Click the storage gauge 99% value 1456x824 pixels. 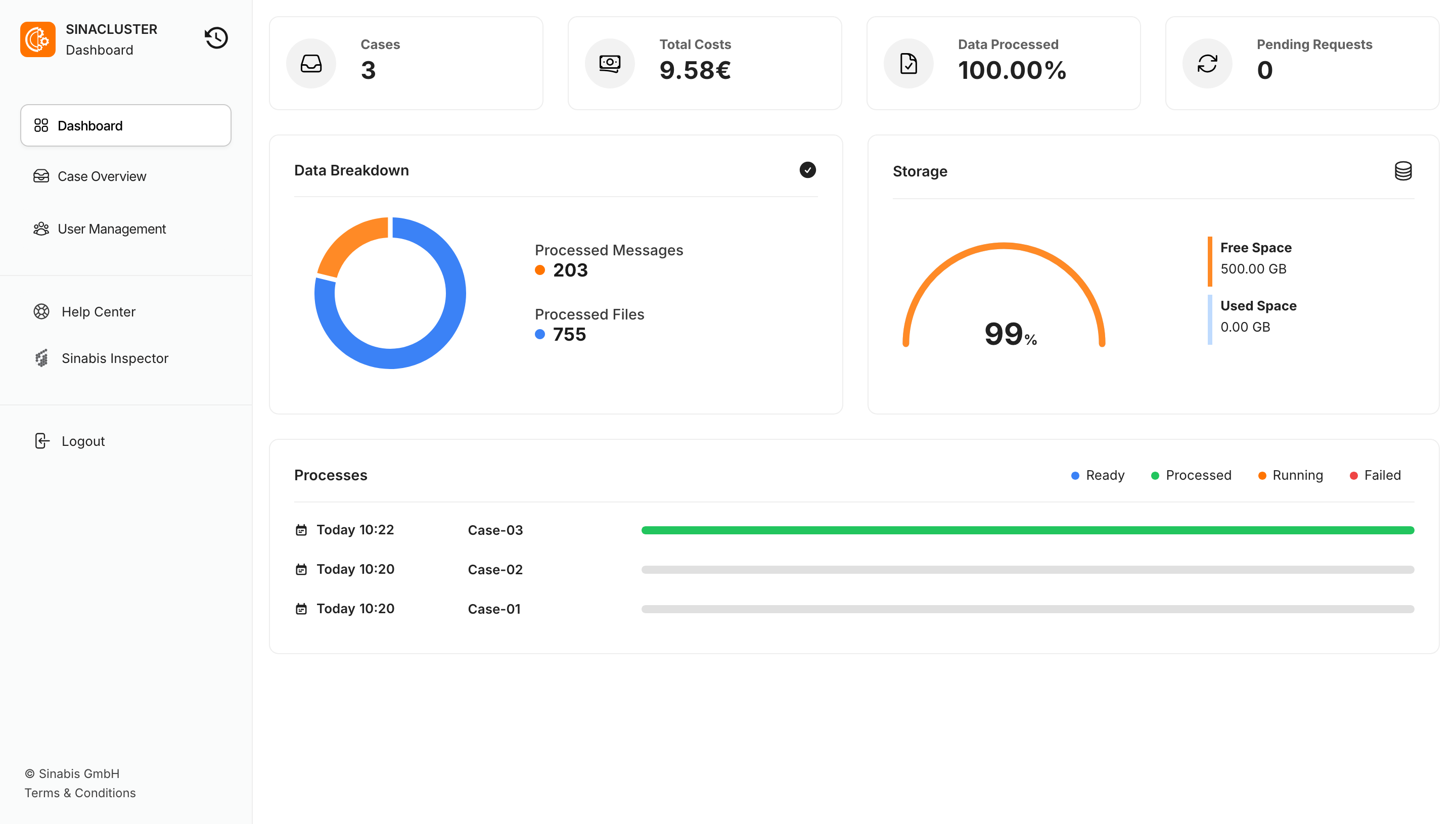1010,334
